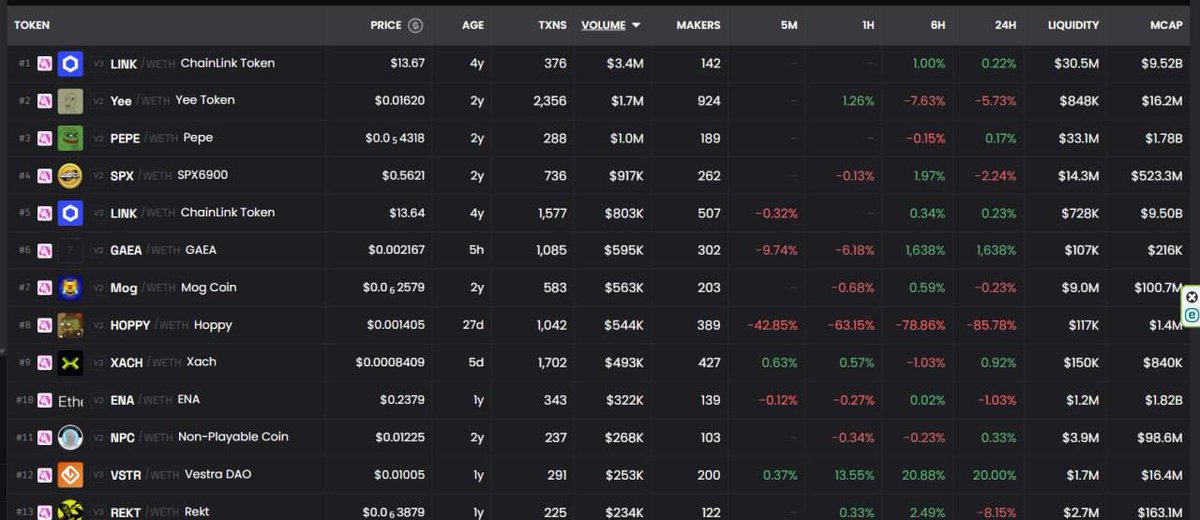Click the age value '27d'
Viewport: 1200px width, 520px height.
pyautogui.click(x=473, y=325)
